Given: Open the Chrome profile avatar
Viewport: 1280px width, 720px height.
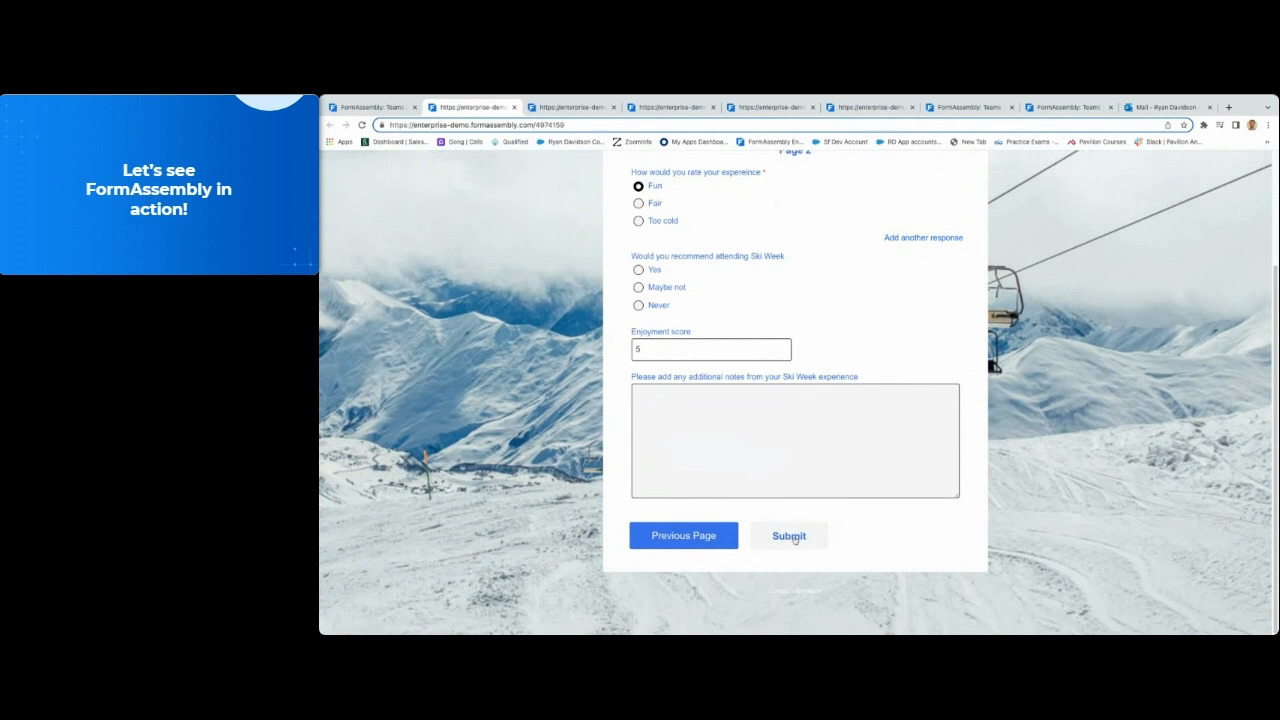Looking at the screenshot, I should (x=1251, y=125).
